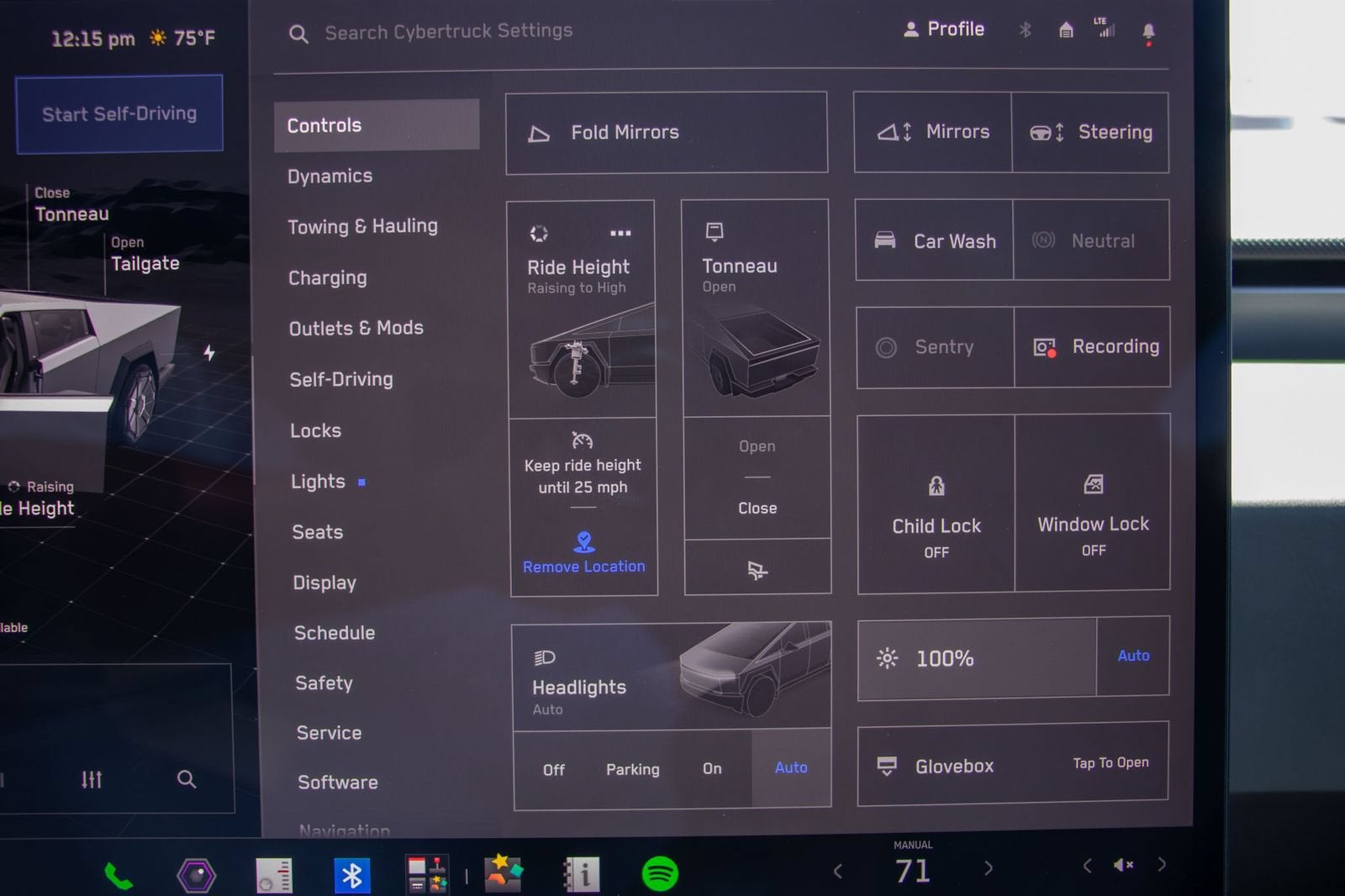This screenshot has width=1345, height=896.
Task: Launch the Bluetooth app in the dock
Action: [351, 876]
